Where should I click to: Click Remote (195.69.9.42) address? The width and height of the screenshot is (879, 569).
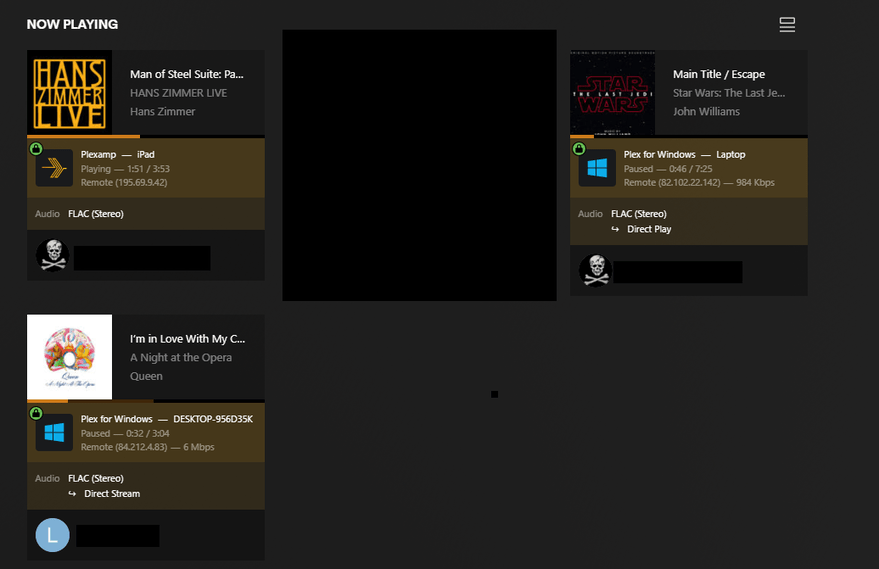tap(124, 182)
